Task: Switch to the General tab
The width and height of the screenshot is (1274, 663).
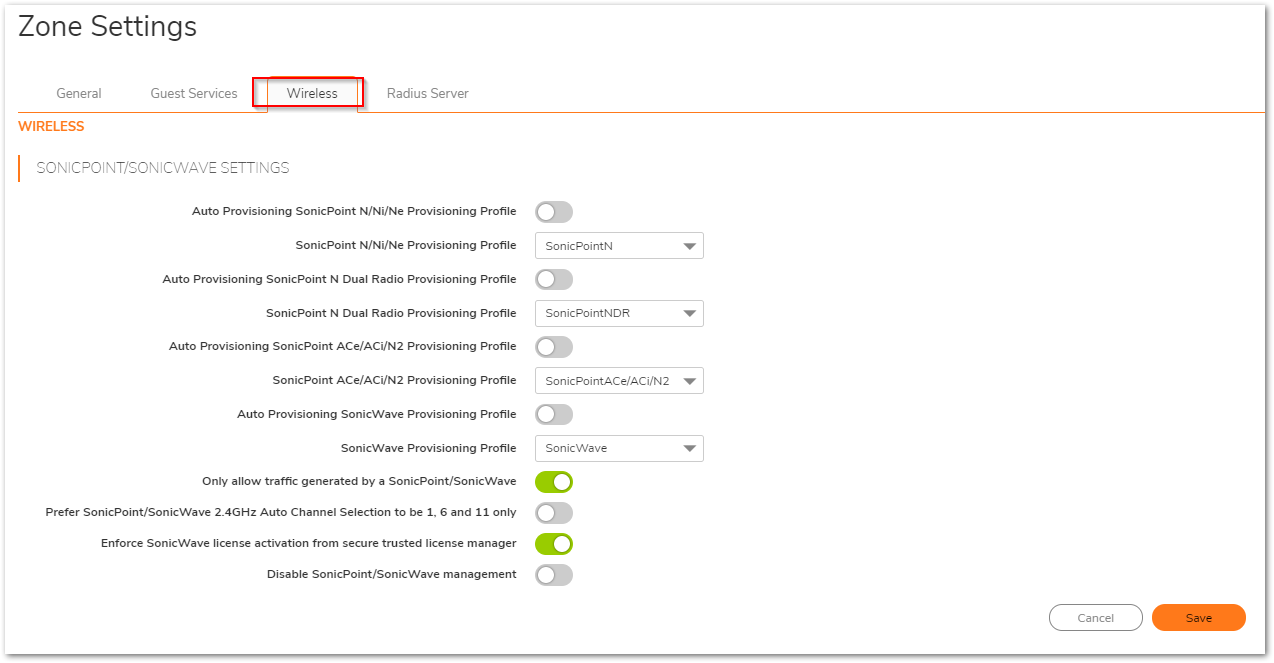Action: point(79,94)
